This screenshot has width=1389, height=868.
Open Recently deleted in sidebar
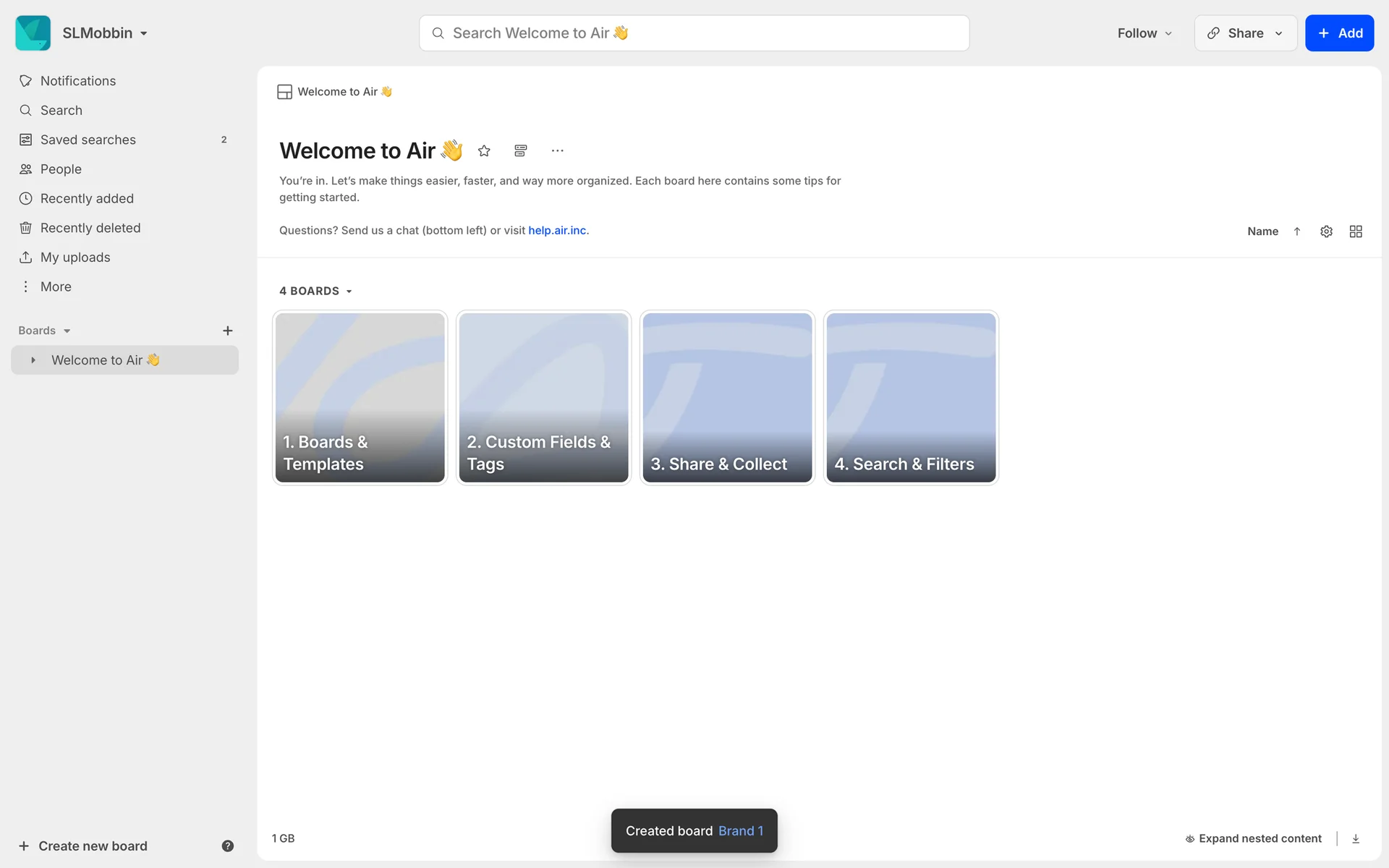click(x=90, y=228)
